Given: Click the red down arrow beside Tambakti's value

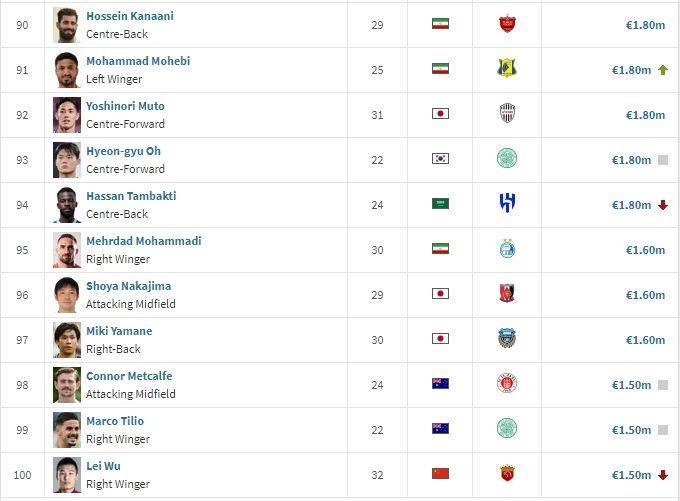Looking at the screenshot, I should pyautogui.click(x=663, y=205).
